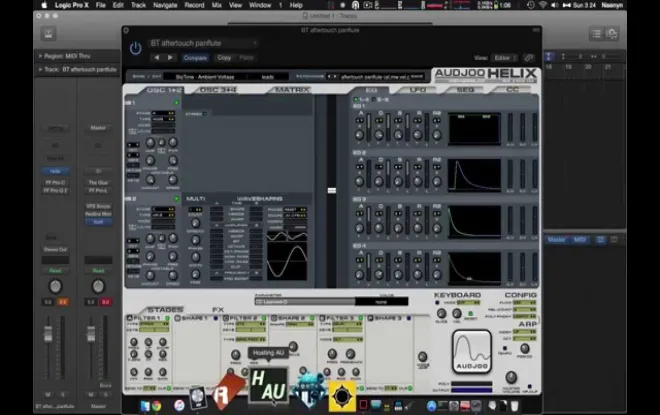Adjust the Master channel volume fader
Viewport: 660px width, 415px height.
coord(91,334)
